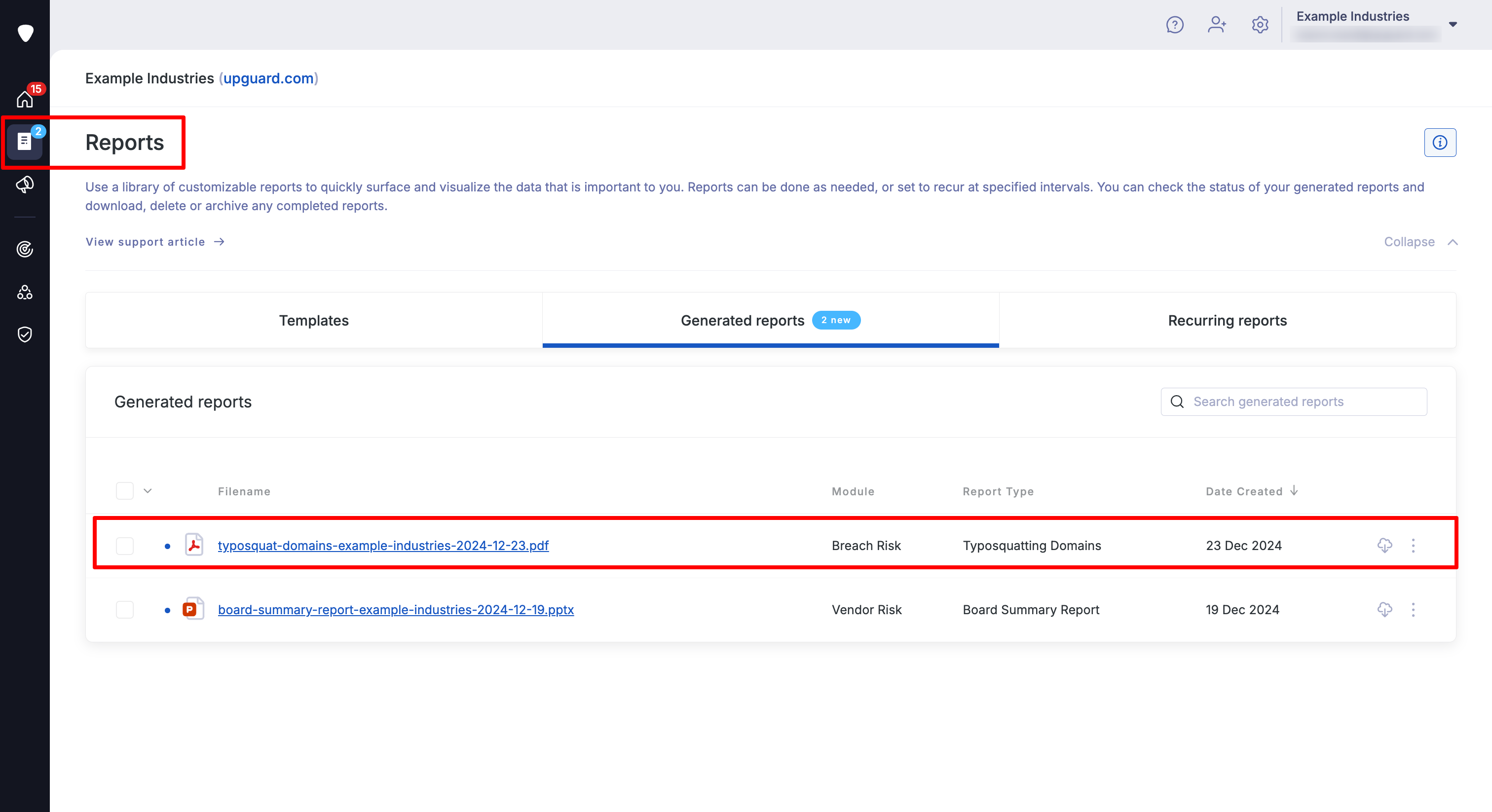Click the Vendor Risk module cell
This screenshot has width=1492, height=812.
click(x=866, y=609)
